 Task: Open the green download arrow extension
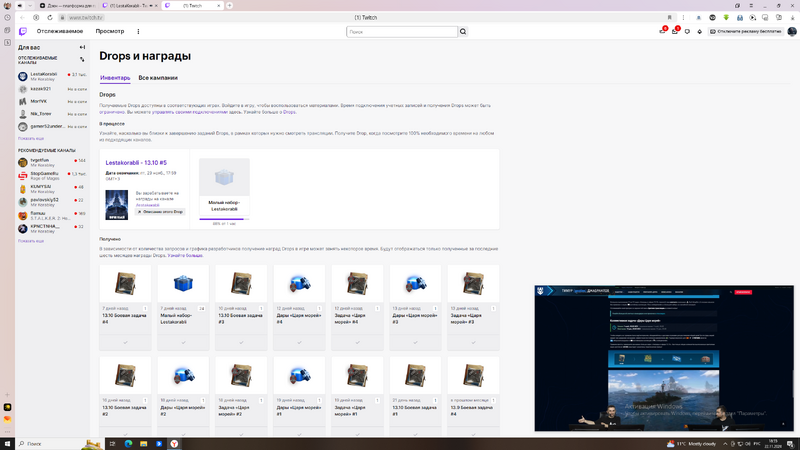click(x=726, y=17)
